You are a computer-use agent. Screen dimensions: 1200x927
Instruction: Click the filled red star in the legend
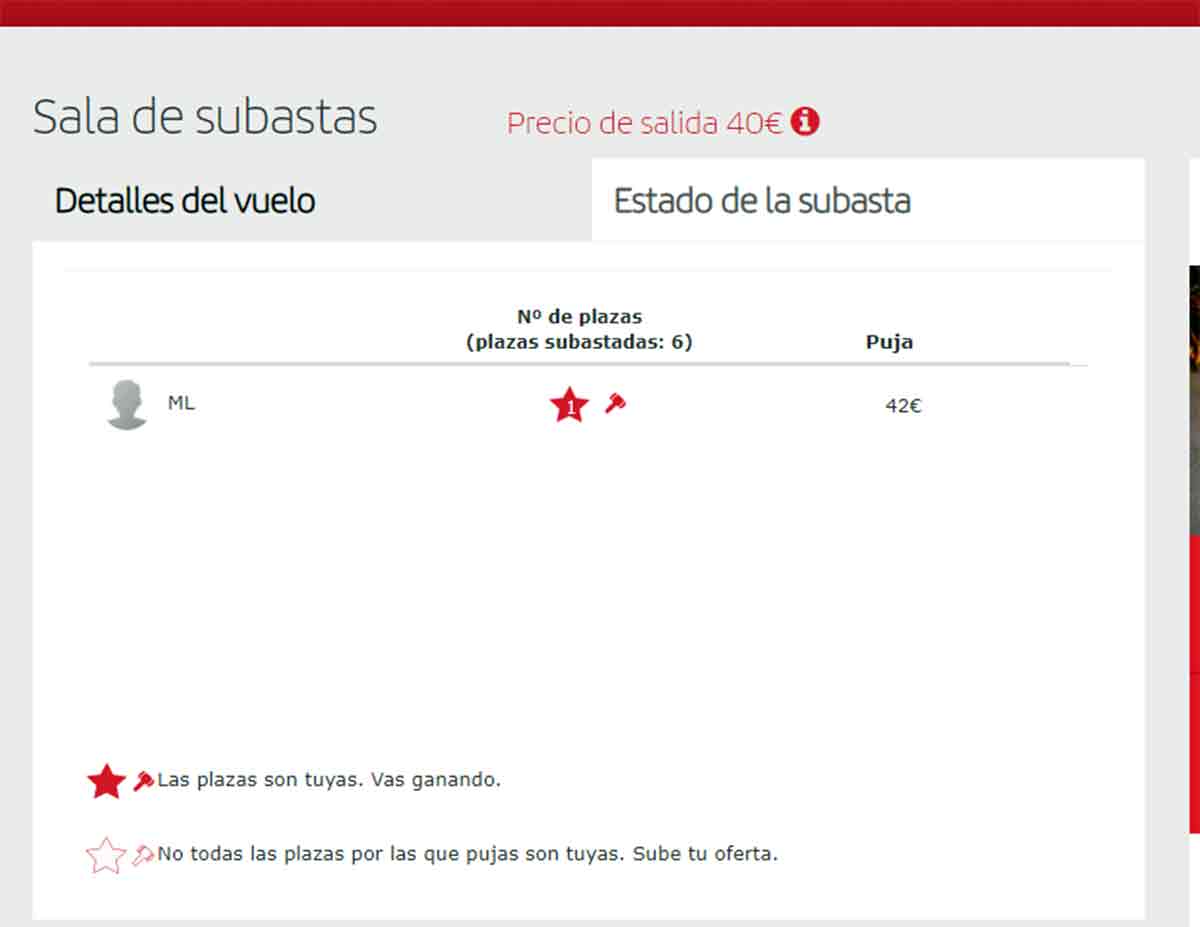pos(106,781)
